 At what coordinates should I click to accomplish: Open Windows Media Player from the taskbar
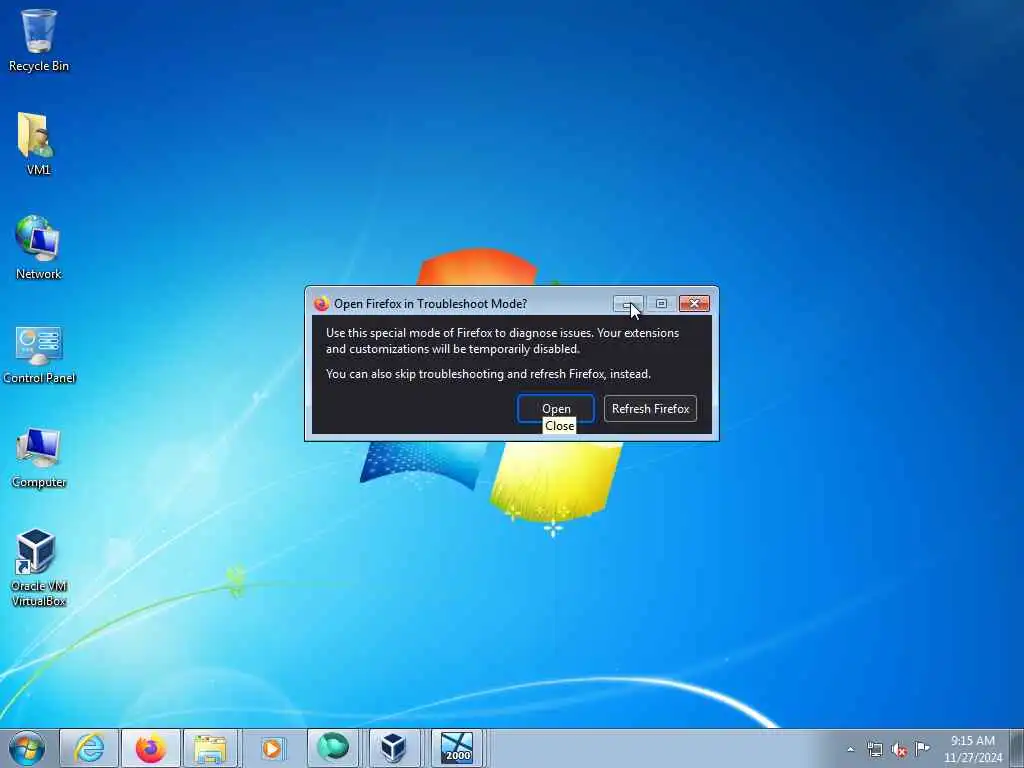coord(272,748)
